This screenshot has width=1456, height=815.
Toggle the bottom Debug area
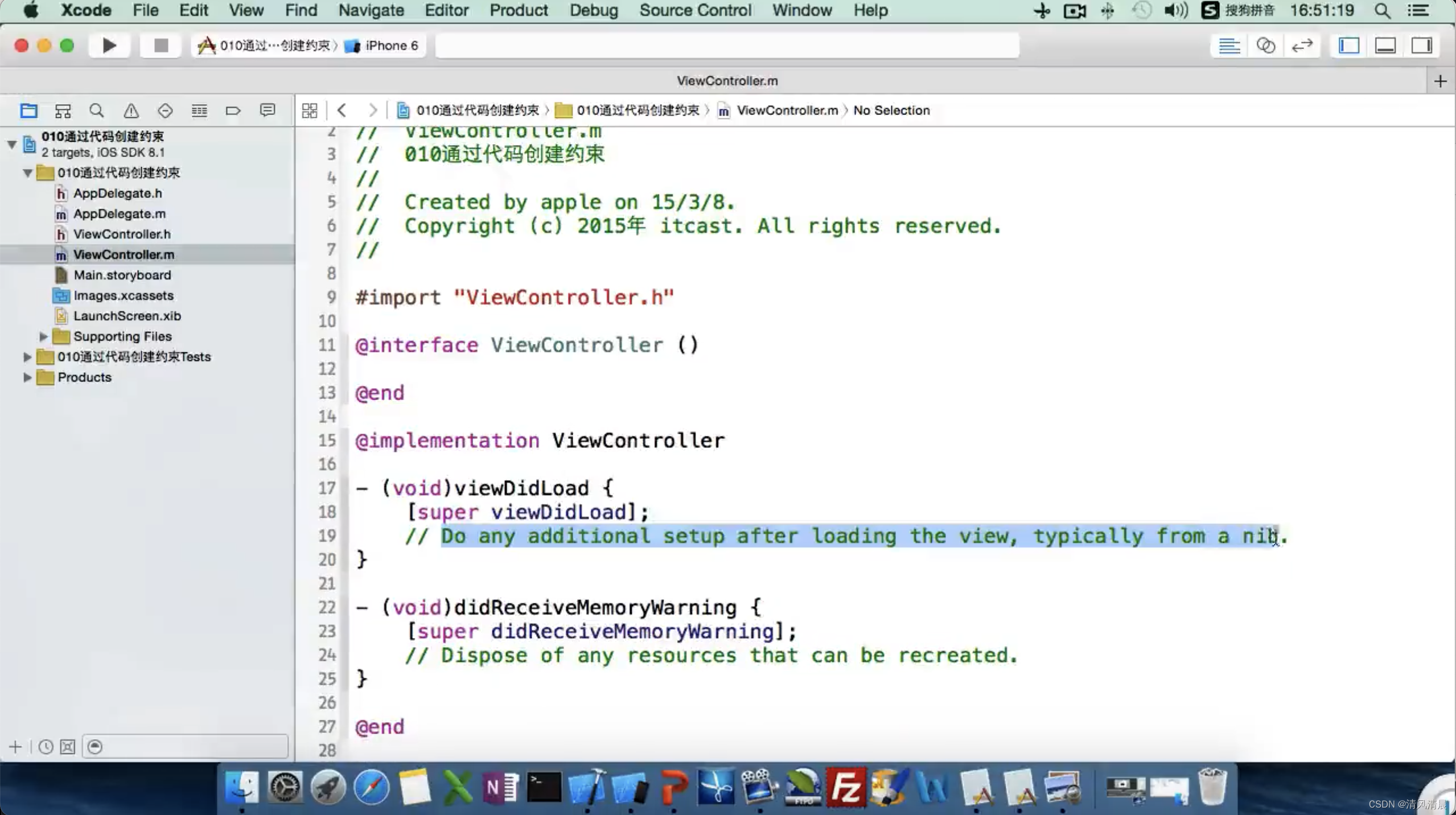pos(1385,46)
